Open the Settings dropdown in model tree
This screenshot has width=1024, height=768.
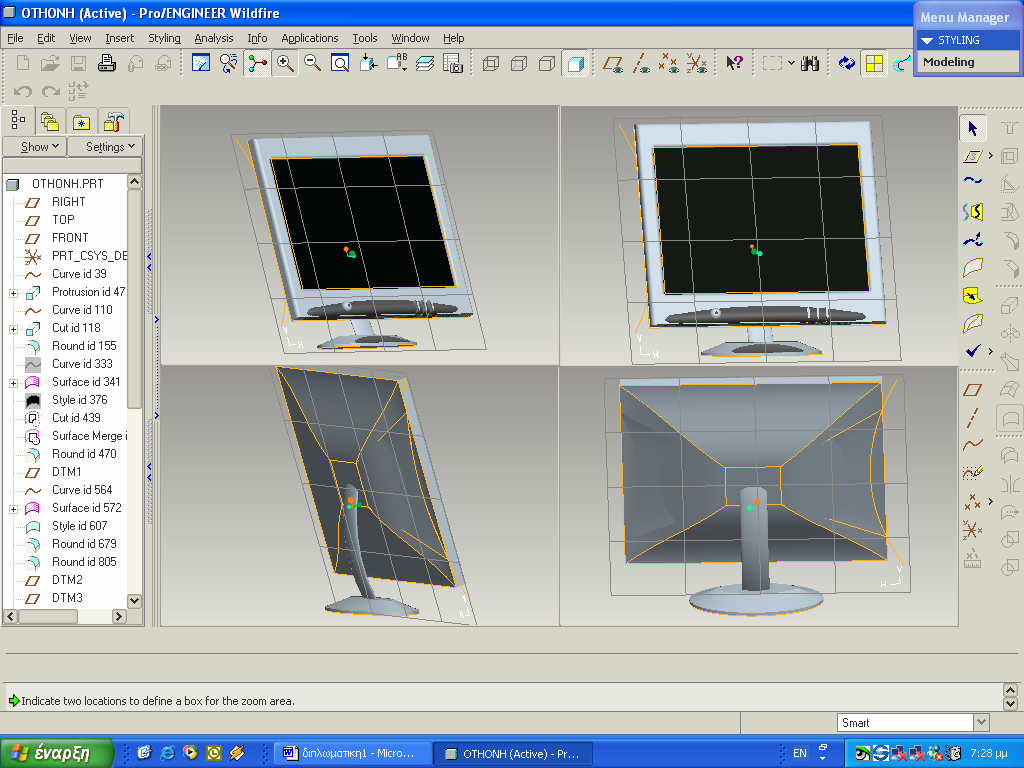[x=106, y=147]
